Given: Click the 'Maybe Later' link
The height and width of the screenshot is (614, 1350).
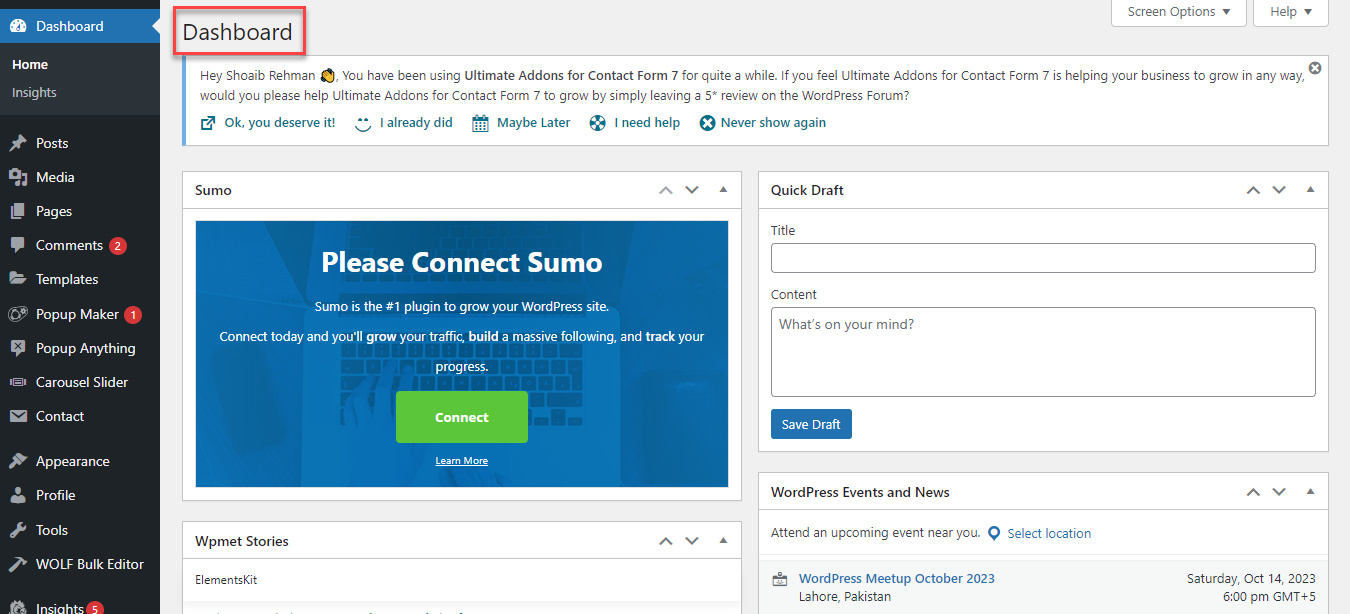Looking at the screenshot, I should click(x=534, y=123).
